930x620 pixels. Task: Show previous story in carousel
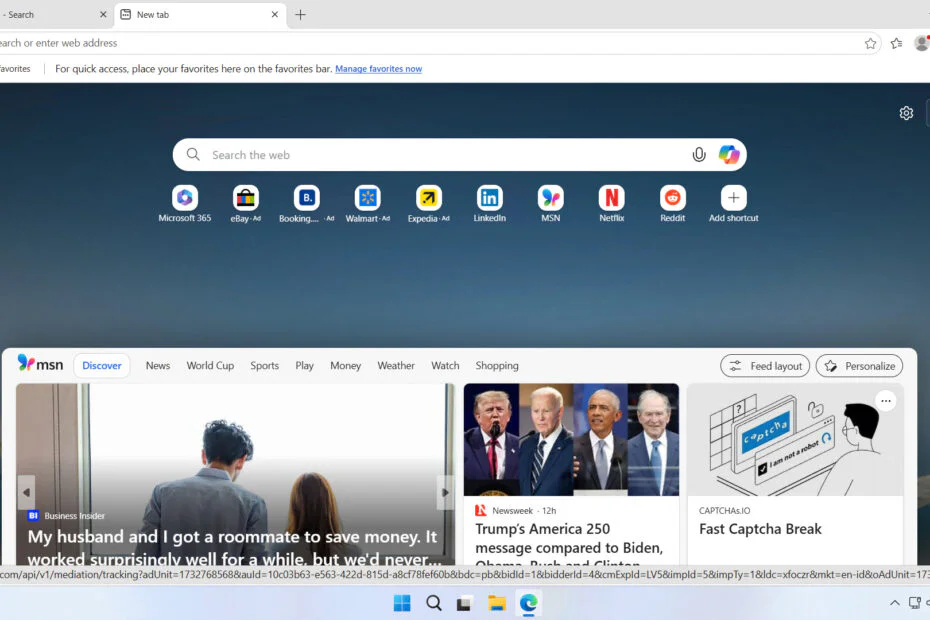(26, 492)
